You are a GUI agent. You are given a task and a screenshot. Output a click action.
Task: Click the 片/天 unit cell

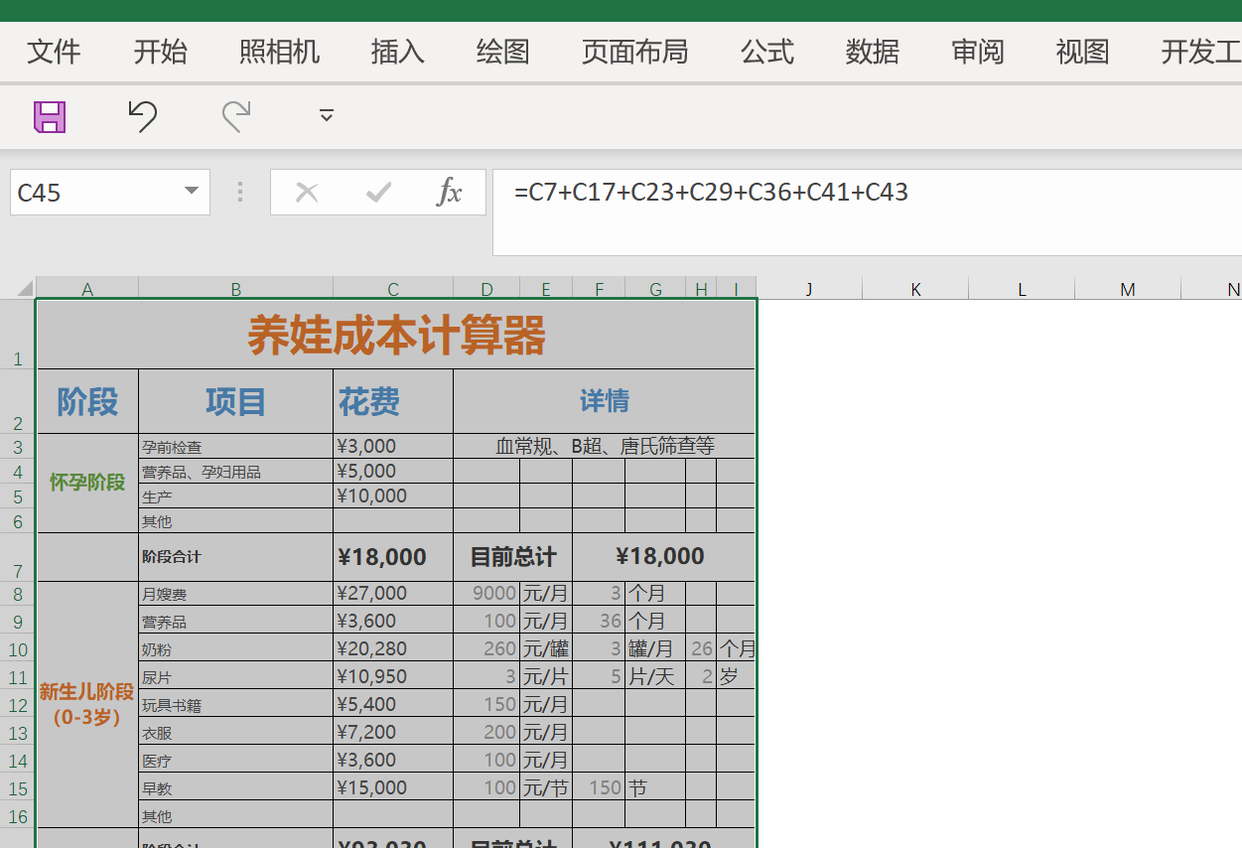click(x=655, y=676)
